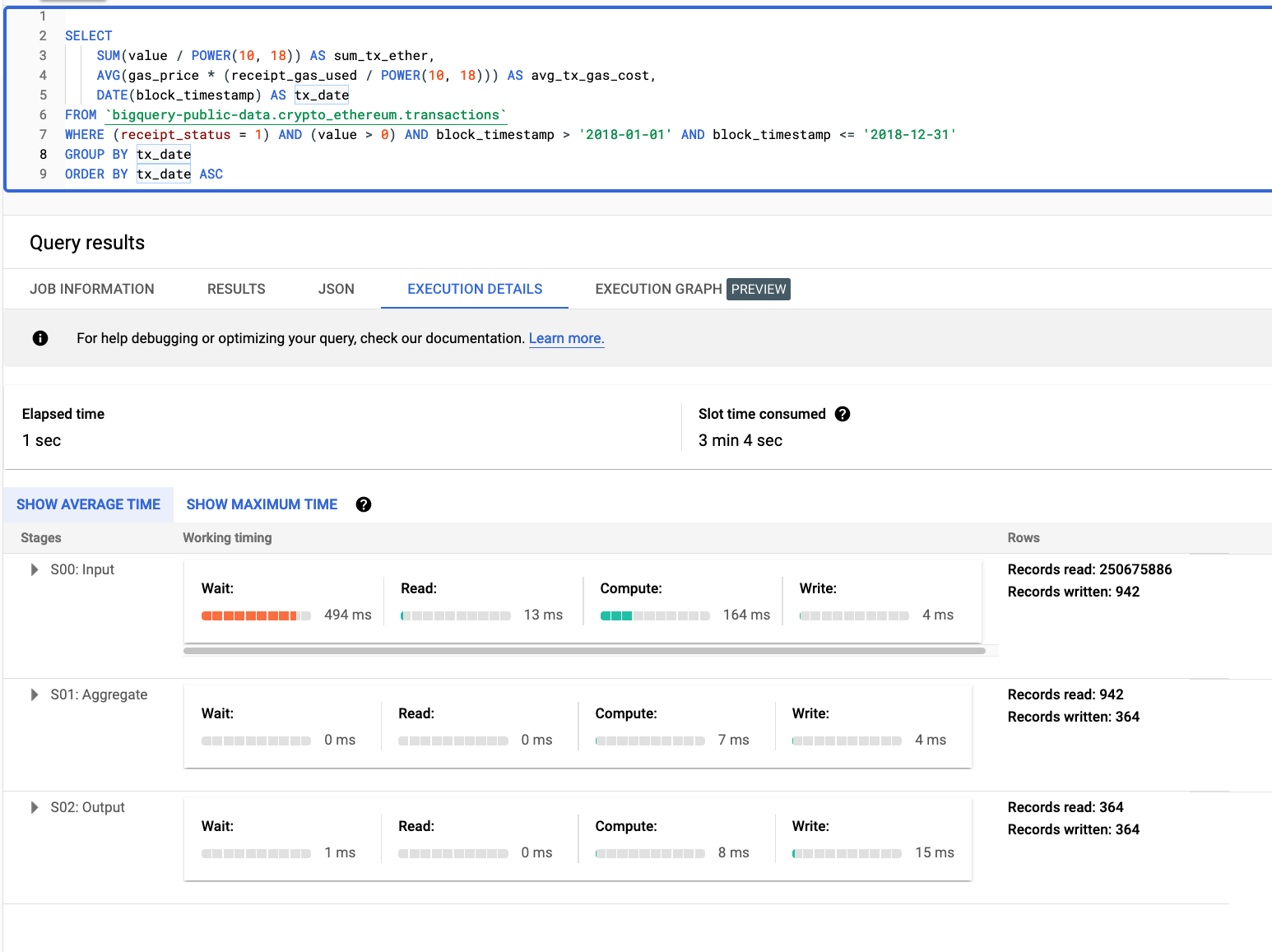Viewport: 1272px width, 952px height.
Task: Click the info icon beside the debugging help text
Action: pyautogui.click(x=40, y=338)
